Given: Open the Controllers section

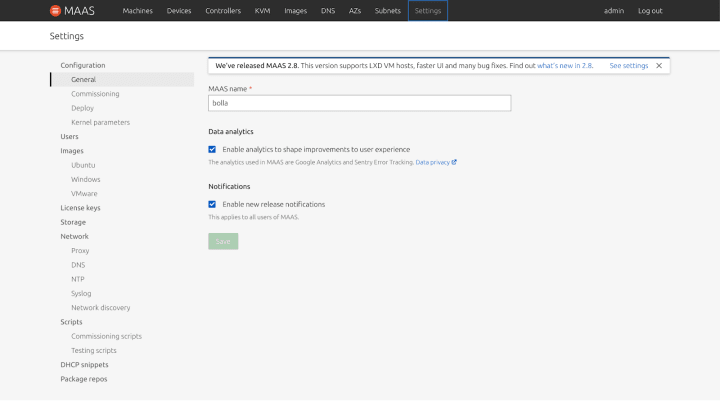Looking at the screenshot, I should click(223, 11).
